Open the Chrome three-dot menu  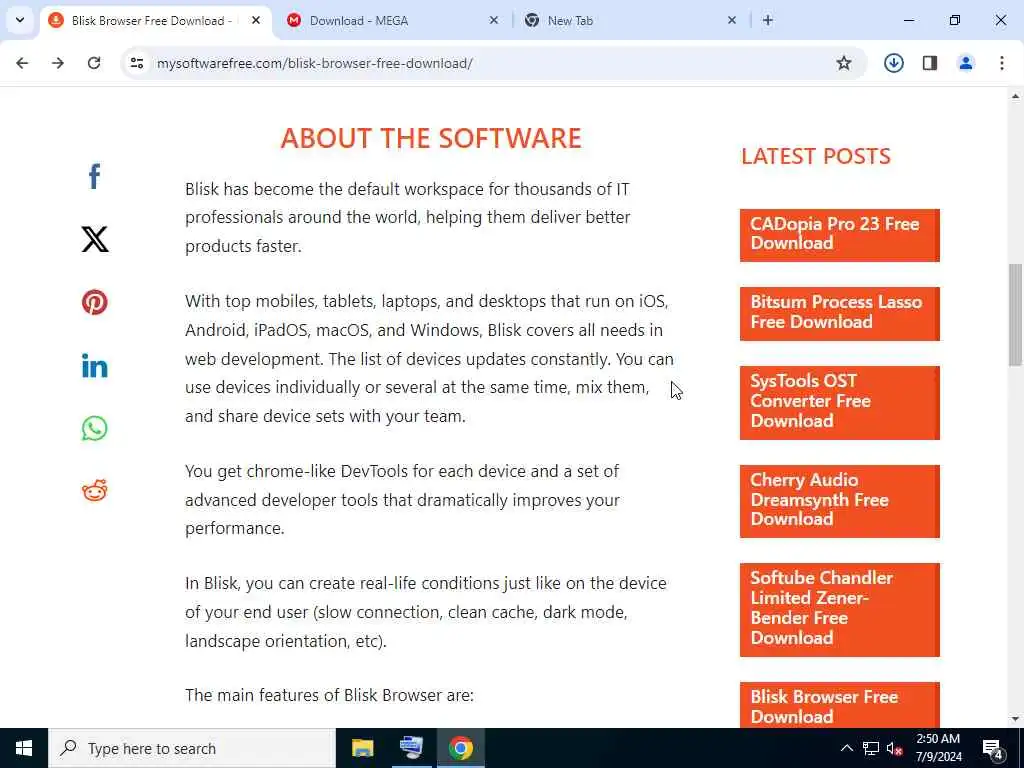point(1002,63)
